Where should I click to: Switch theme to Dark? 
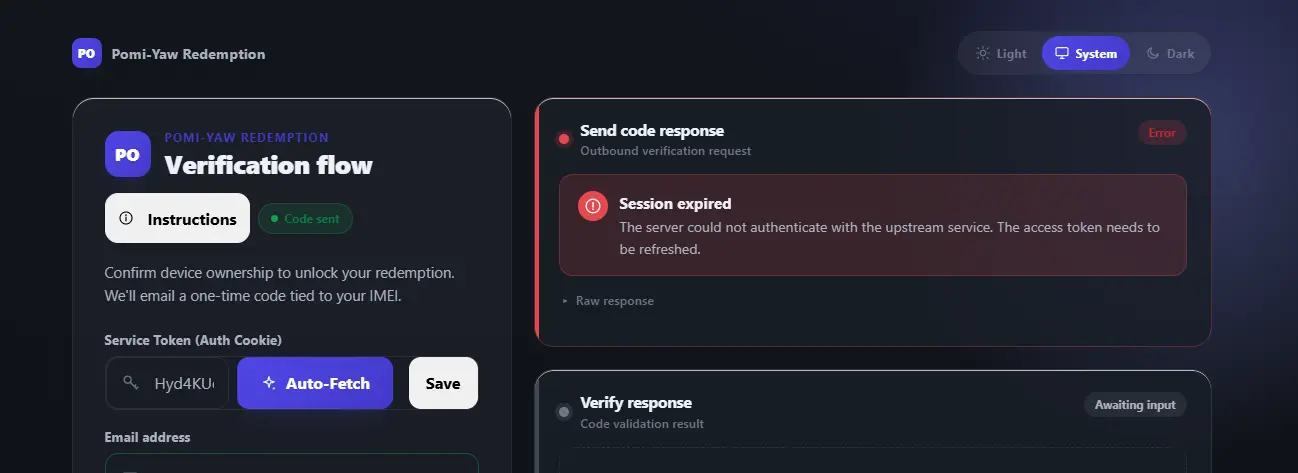click(1169, 53)
